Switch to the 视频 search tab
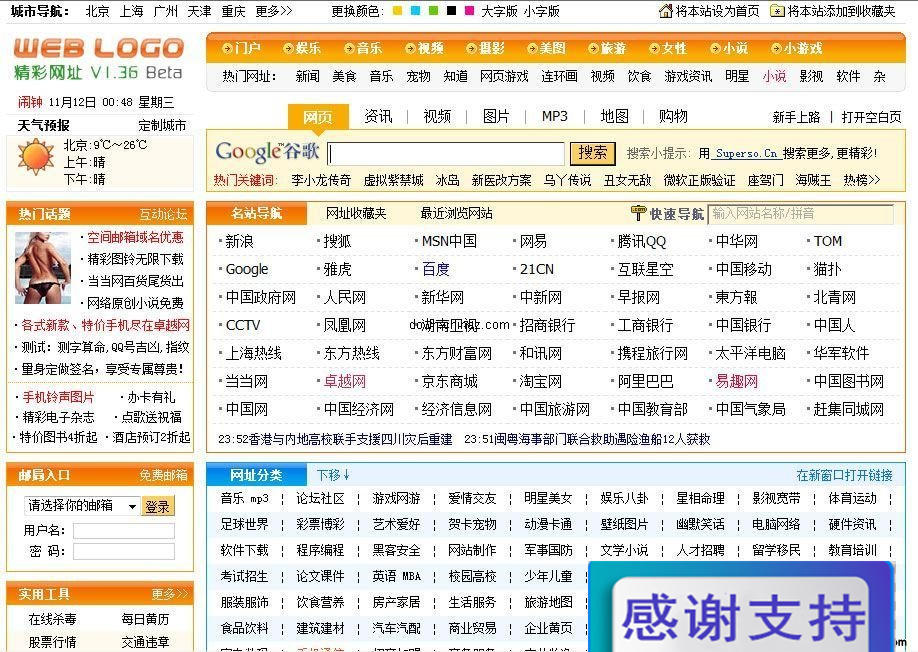 (437, 116)
